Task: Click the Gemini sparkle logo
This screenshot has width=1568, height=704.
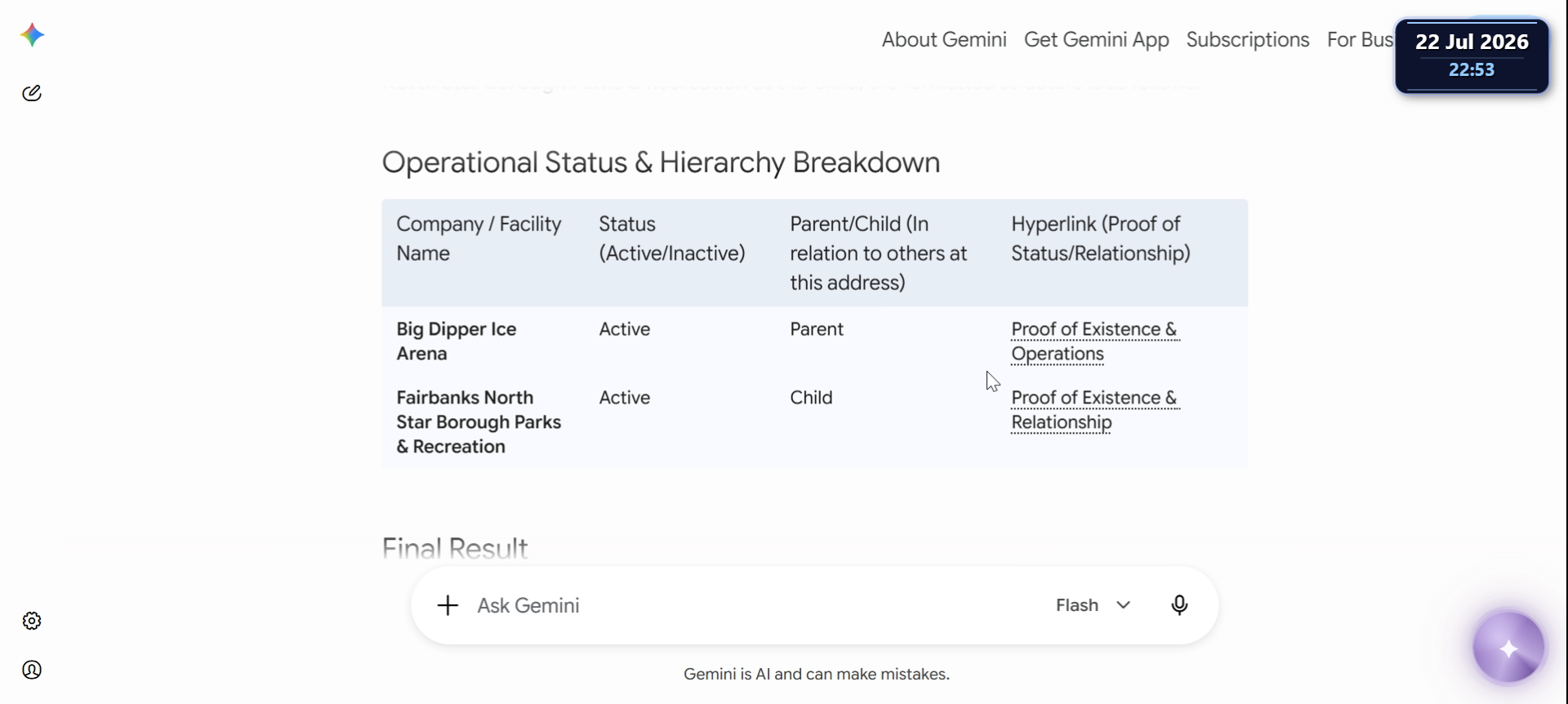Action: 32,35
